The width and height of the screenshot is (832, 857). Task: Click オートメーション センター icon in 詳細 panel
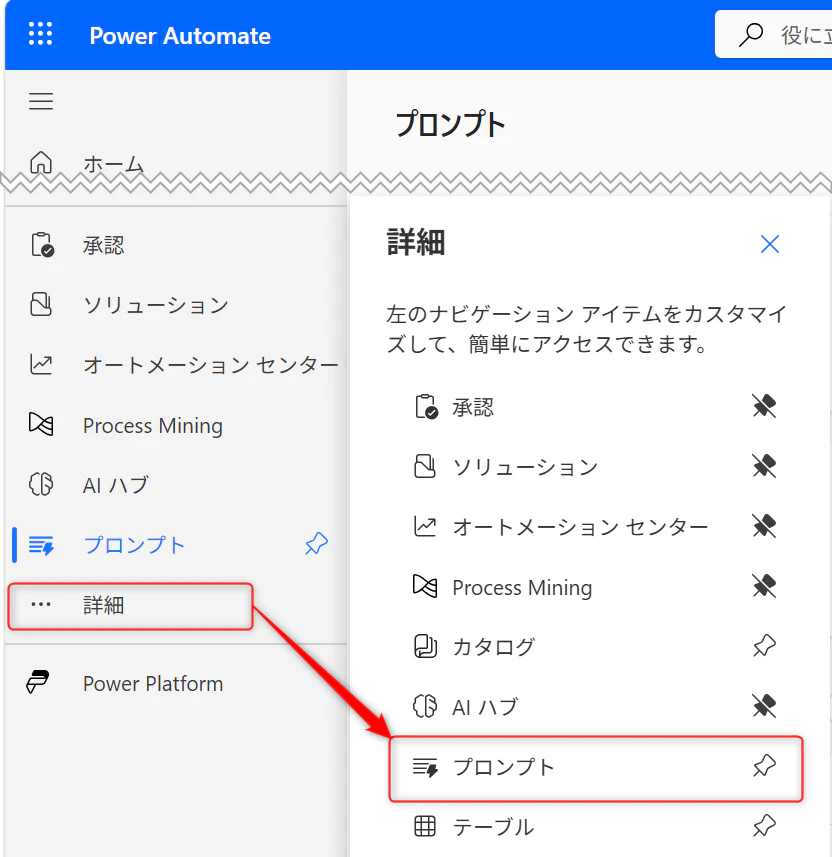[425, 526]
